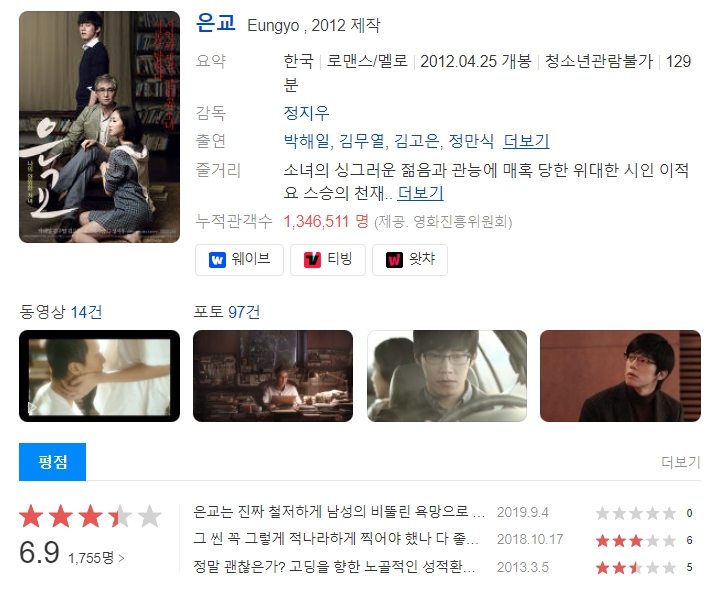Select the 평점 tab

click(52, 462)
